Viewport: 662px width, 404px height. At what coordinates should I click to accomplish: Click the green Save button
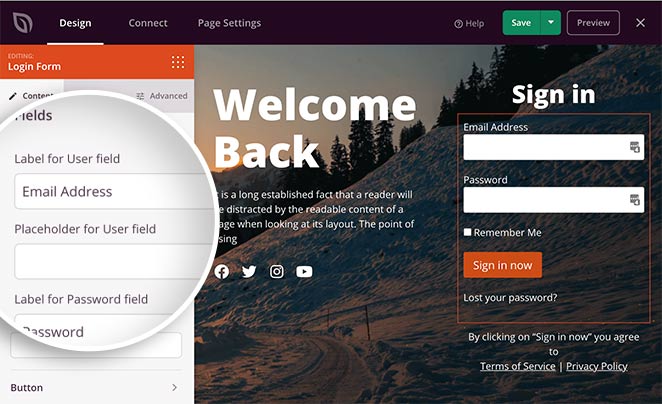pos(521,22)
